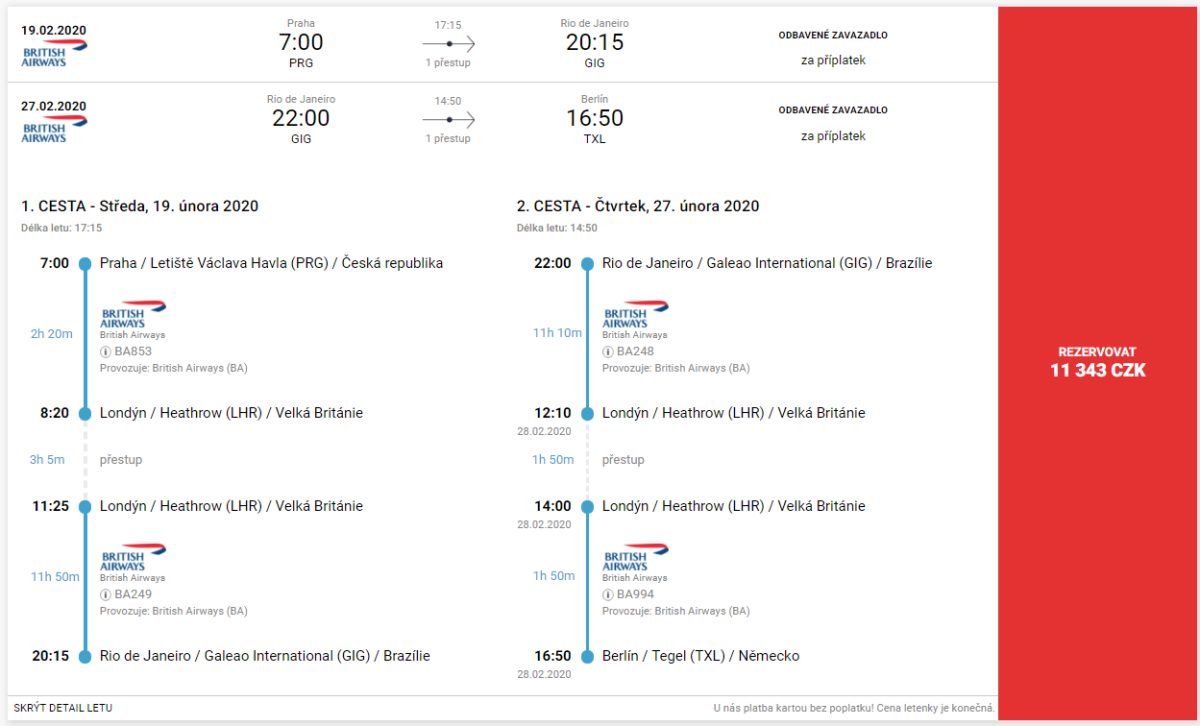Viewport: 1200px width, 726px height.
Task: Click the British Airways logo above BA249
Action: [x=133, y=557]
